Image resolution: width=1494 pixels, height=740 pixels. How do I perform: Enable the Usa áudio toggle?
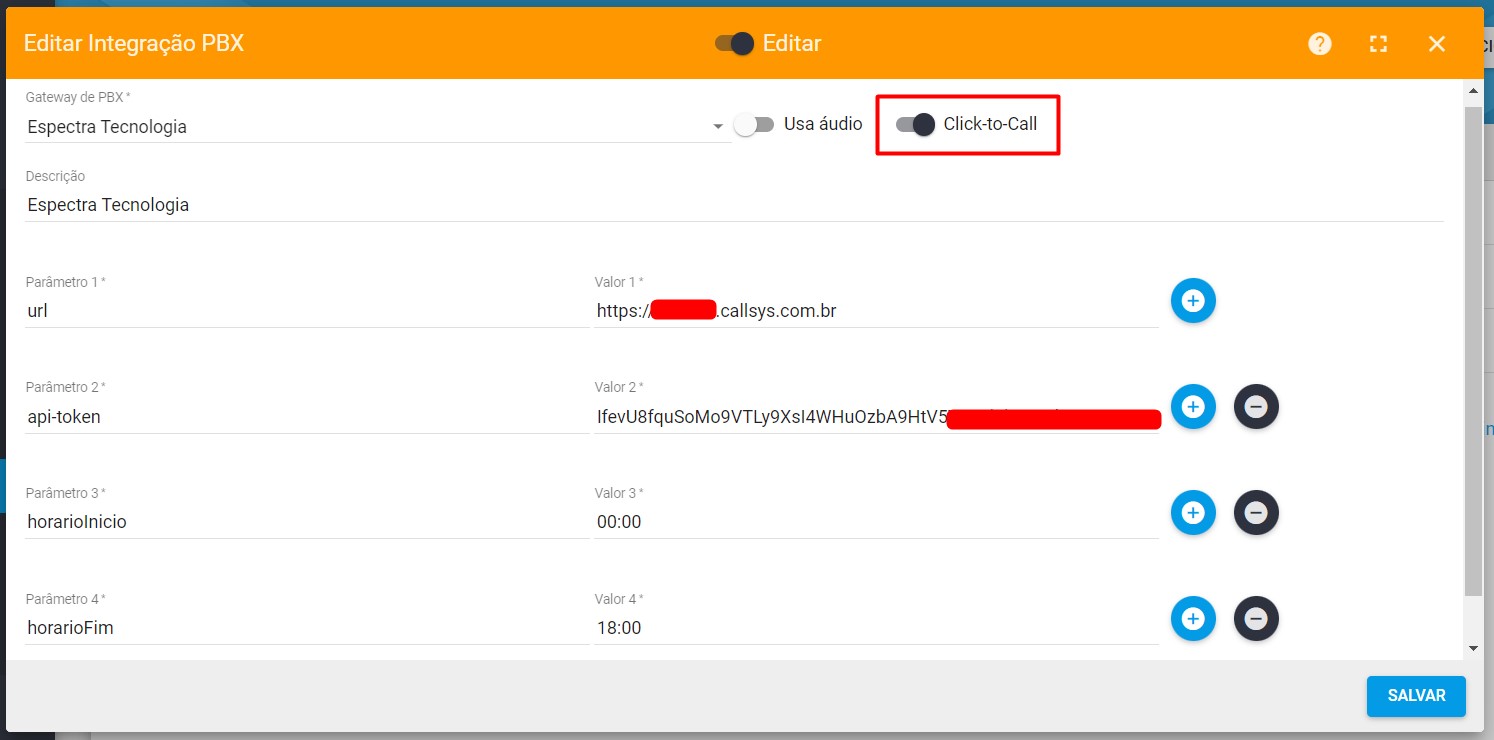pyautogui.click(x=755, y=124)
